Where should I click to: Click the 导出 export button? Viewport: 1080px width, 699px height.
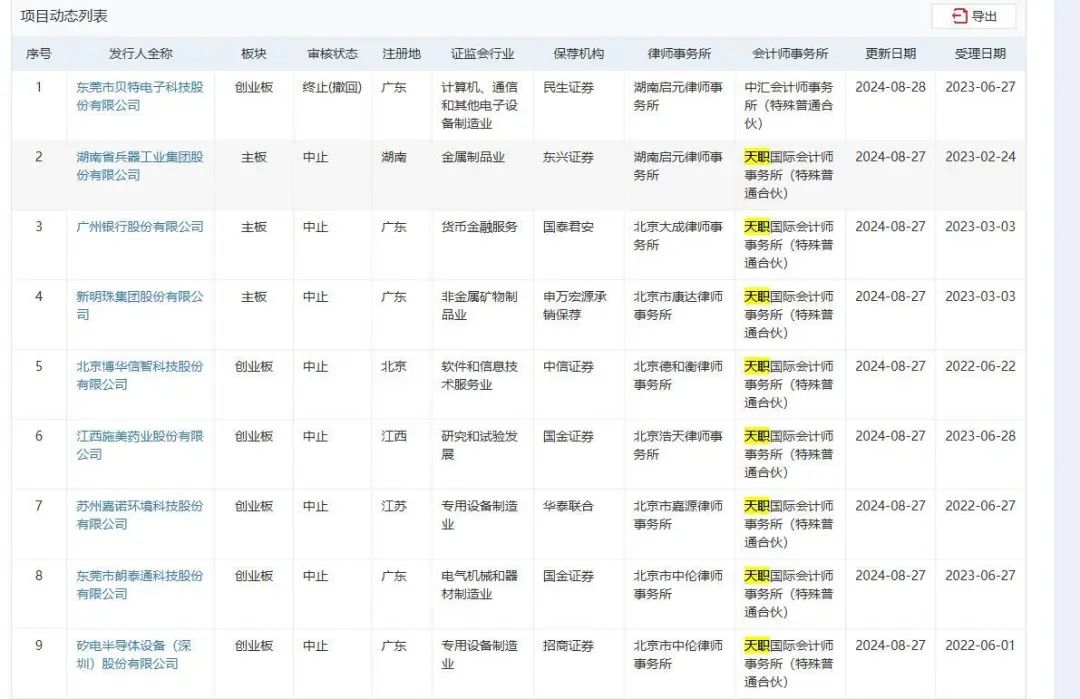click(x=973, y=16)
